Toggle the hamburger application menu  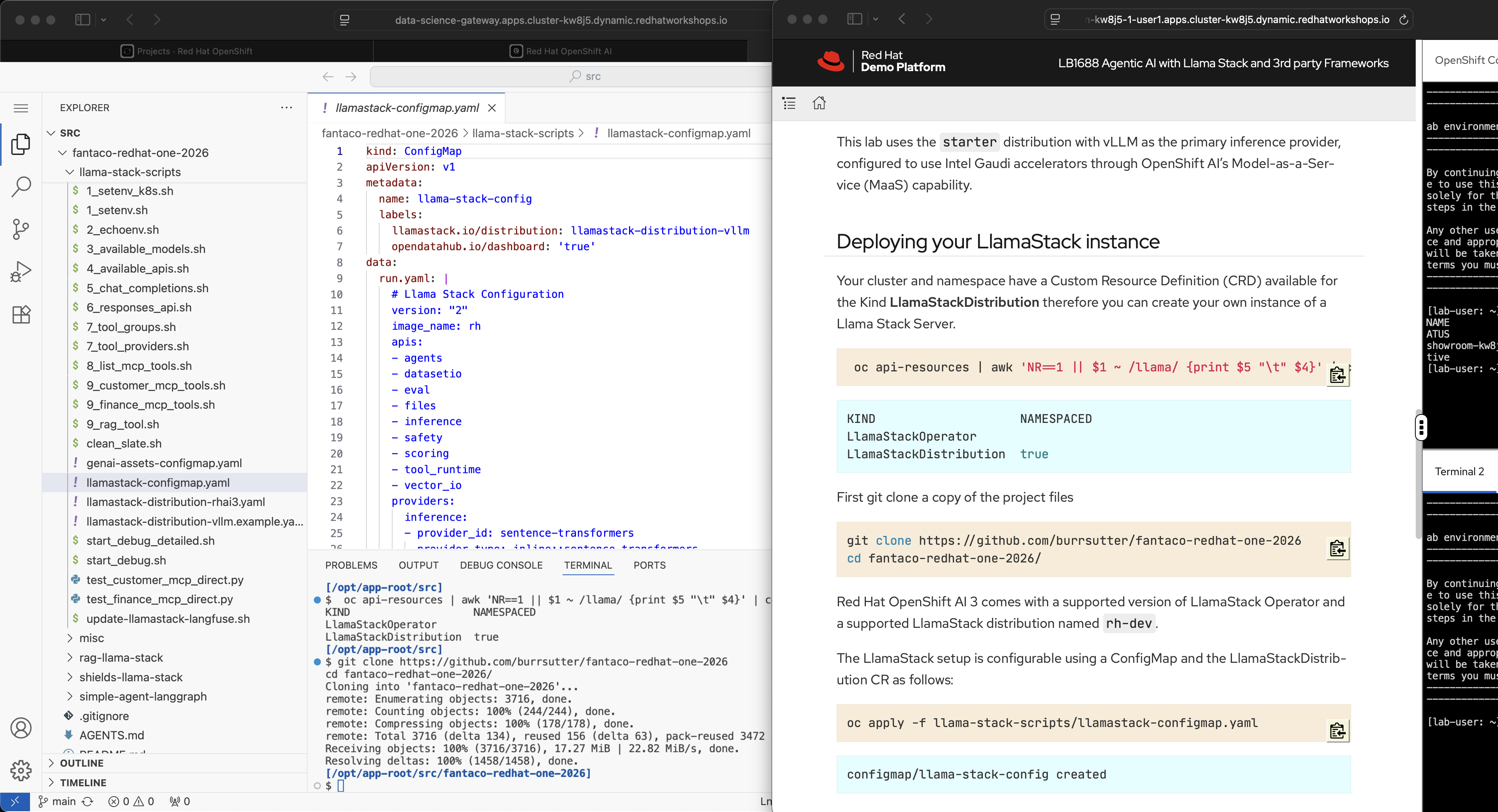[21, 108]
